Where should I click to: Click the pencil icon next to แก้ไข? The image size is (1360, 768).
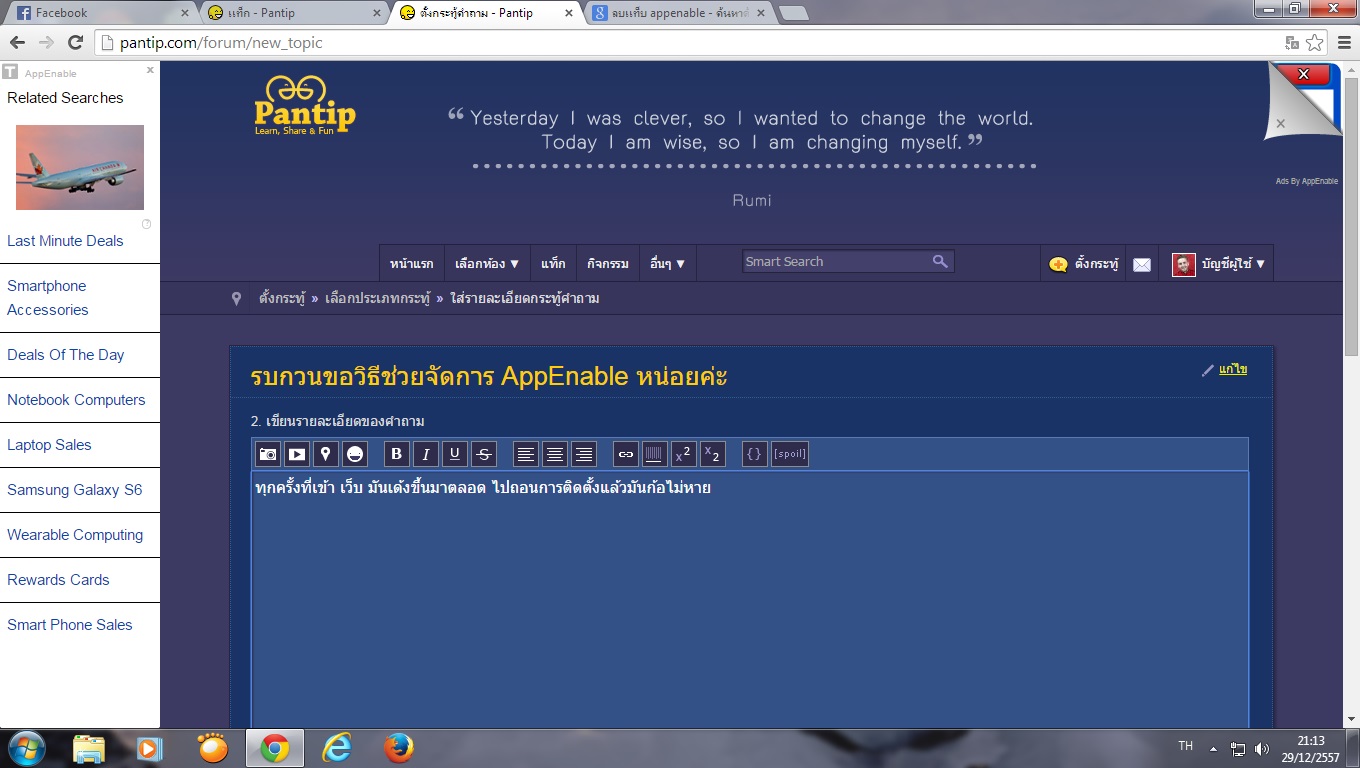click(x=1208, y=370)
